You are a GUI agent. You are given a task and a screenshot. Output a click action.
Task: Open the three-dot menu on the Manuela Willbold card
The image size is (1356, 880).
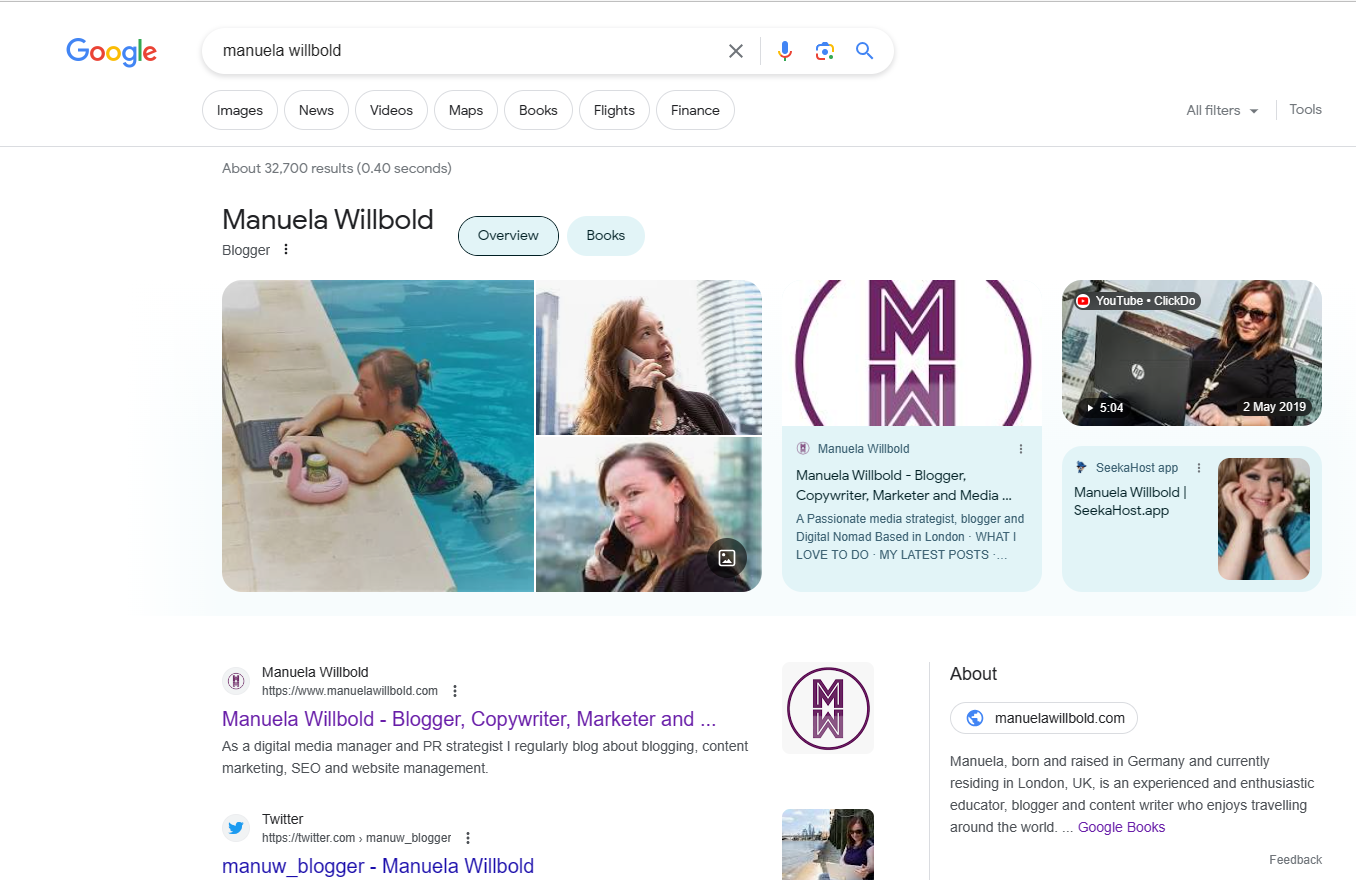pyautogui.click(x=1021, y=449)
